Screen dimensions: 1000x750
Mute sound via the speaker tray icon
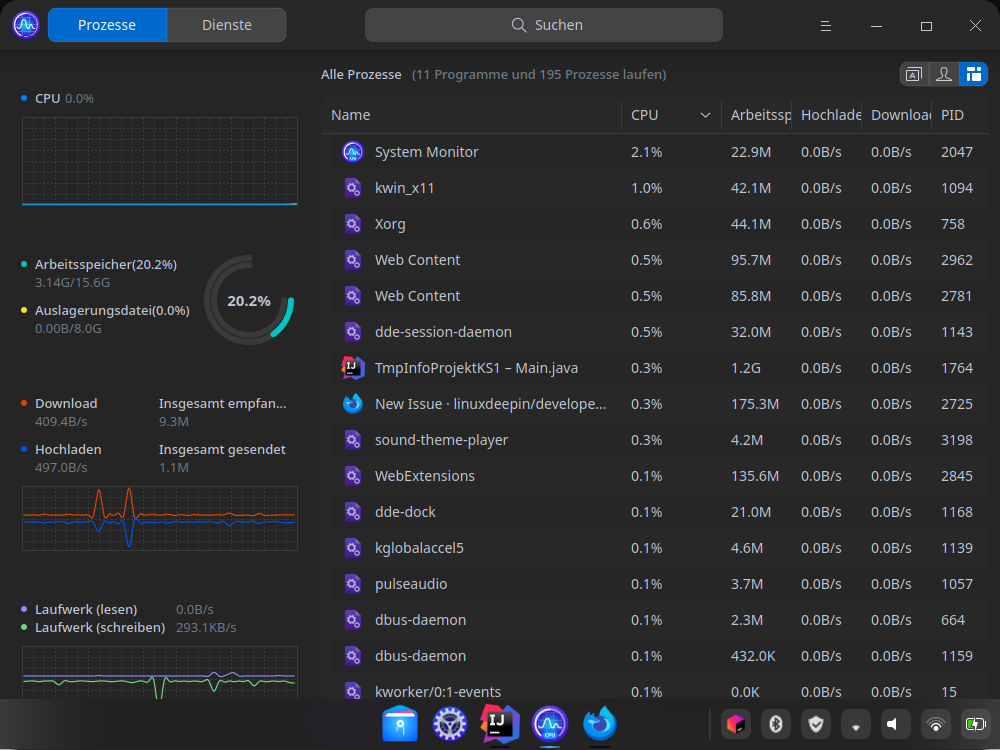click(x=895, y=723)
